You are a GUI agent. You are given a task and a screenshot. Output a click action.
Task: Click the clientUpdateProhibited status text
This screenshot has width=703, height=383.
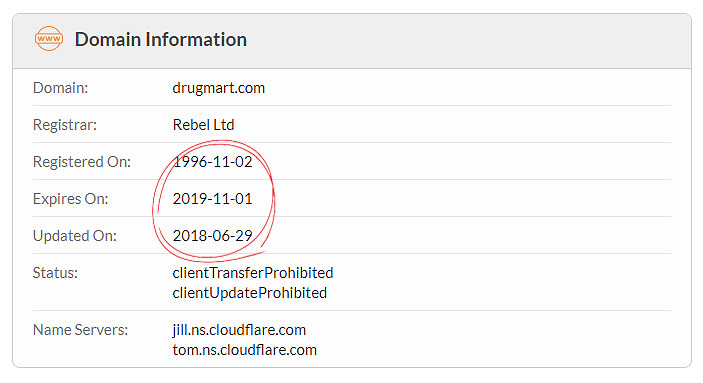[250, 293]
